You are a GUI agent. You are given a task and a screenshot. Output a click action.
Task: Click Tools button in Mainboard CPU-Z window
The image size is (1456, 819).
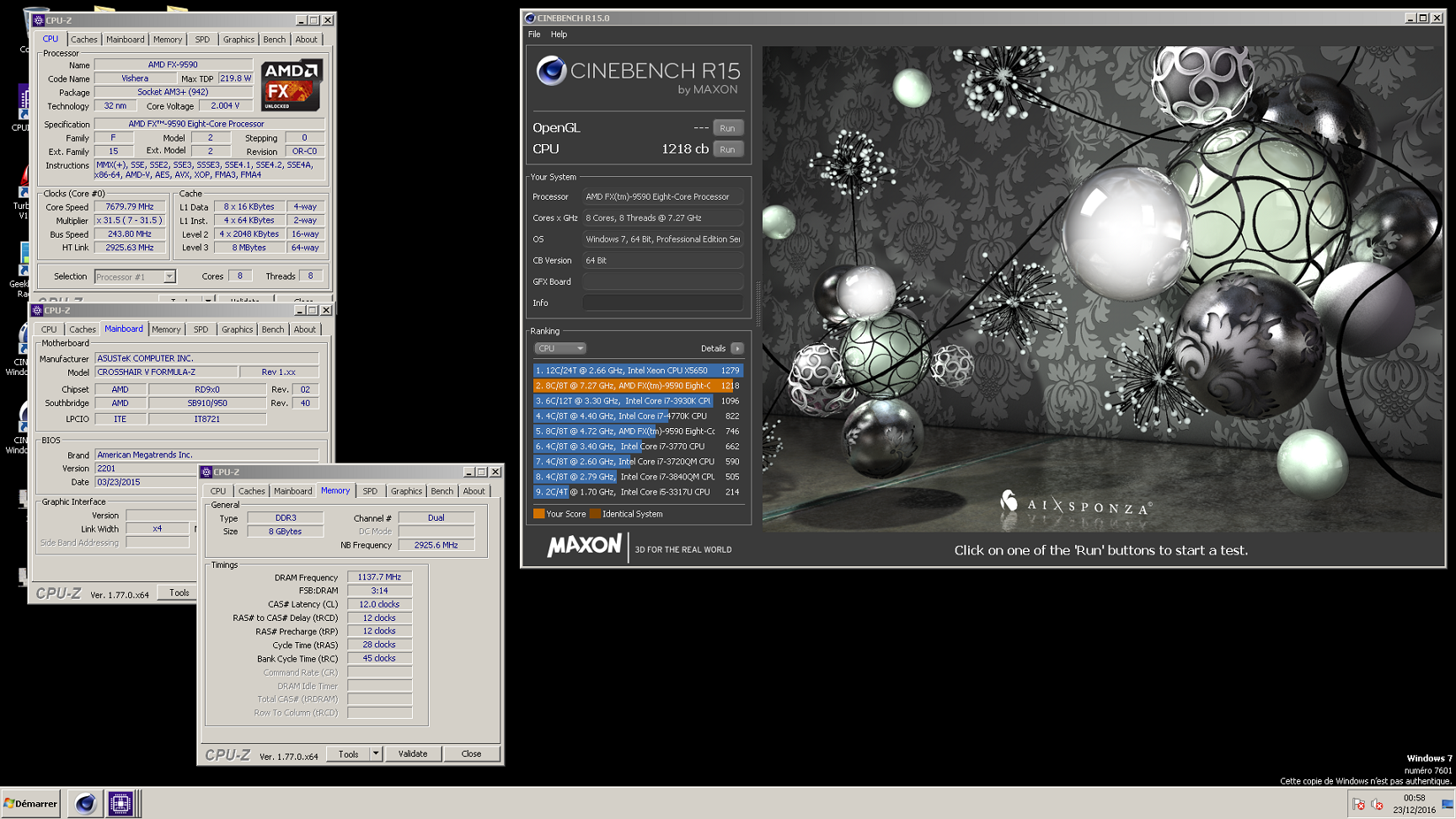[x=179, y=593]
